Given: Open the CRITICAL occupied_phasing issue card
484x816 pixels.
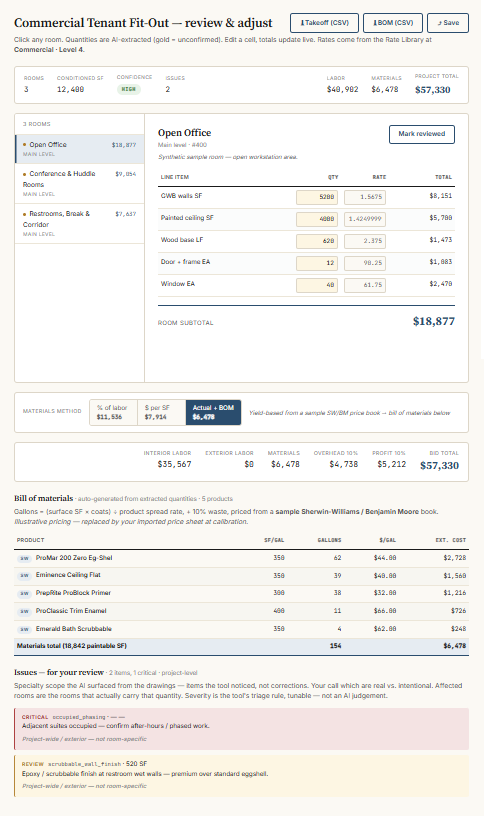Looking at the screenshot, I should point(241,729).
